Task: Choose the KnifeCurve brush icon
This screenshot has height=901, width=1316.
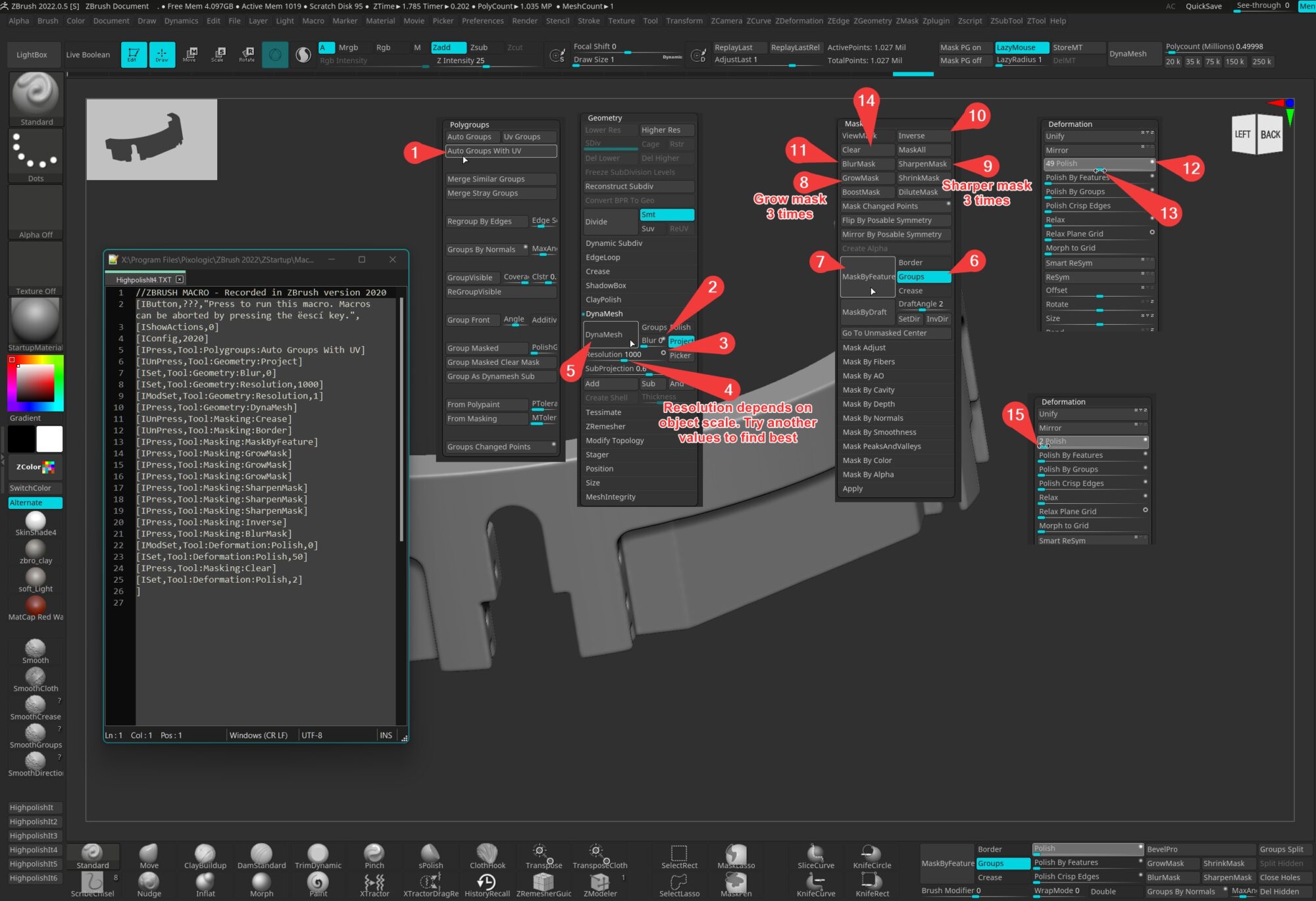Action: tap(816, 883)
